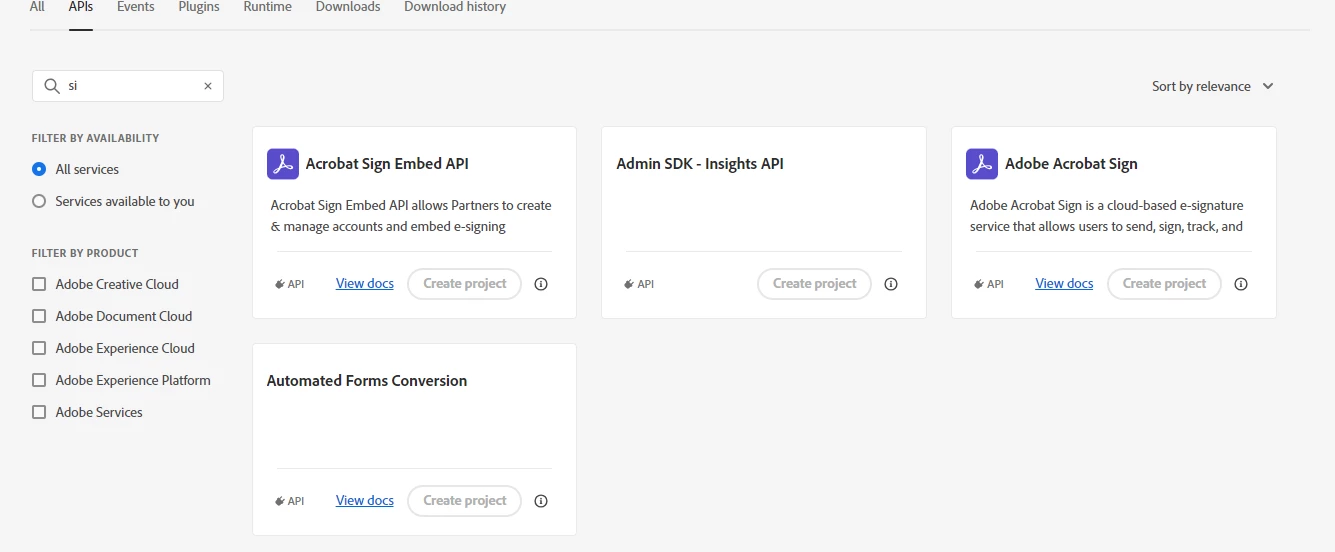Open the Acrobat Sign Embed API card title

point(387,164)
